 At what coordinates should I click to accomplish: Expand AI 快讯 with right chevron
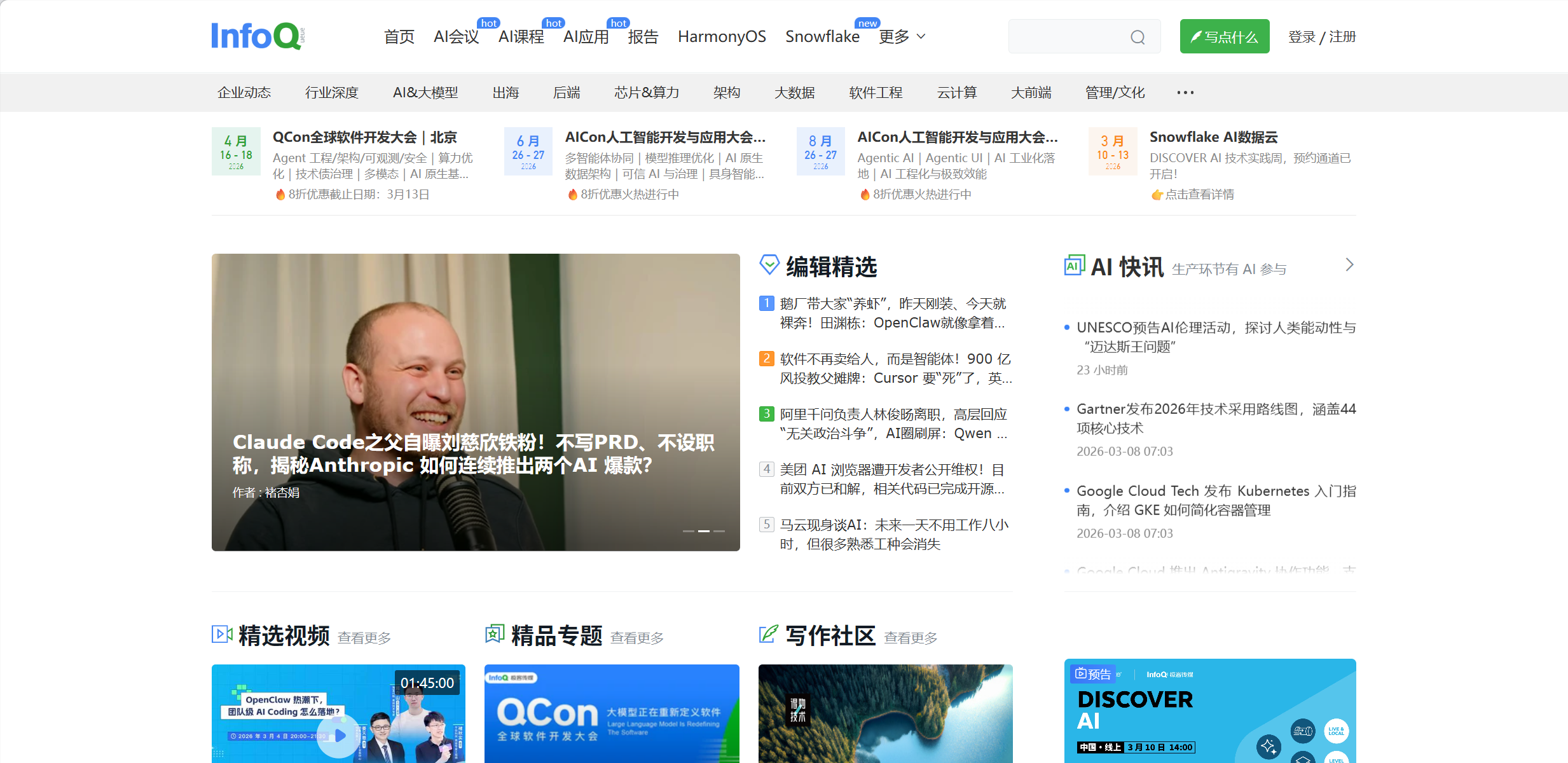[x=1349, y=265]
